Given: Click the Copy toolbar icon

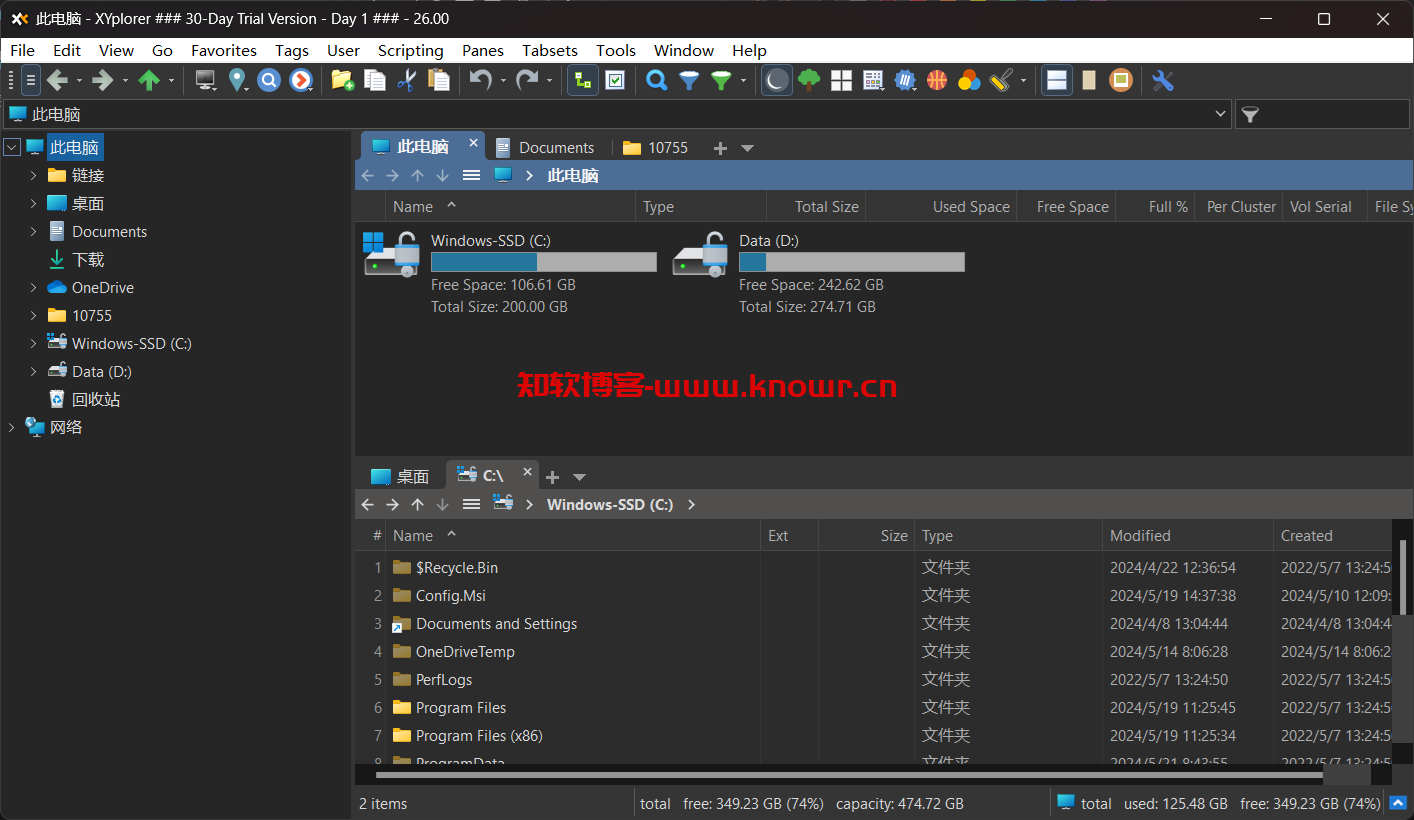Looking at the screenshot, I should tap(375, 81).
